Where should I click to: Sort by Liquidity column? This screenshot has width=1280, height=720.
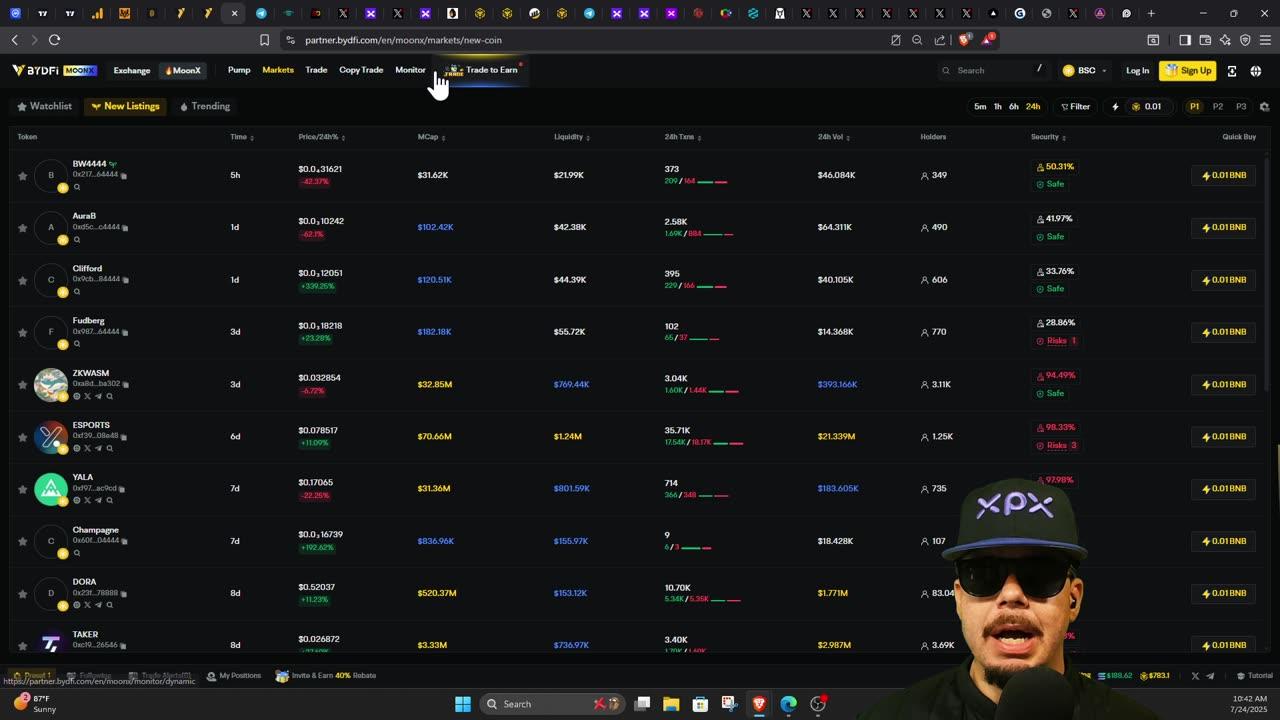(x=572, y=137)
